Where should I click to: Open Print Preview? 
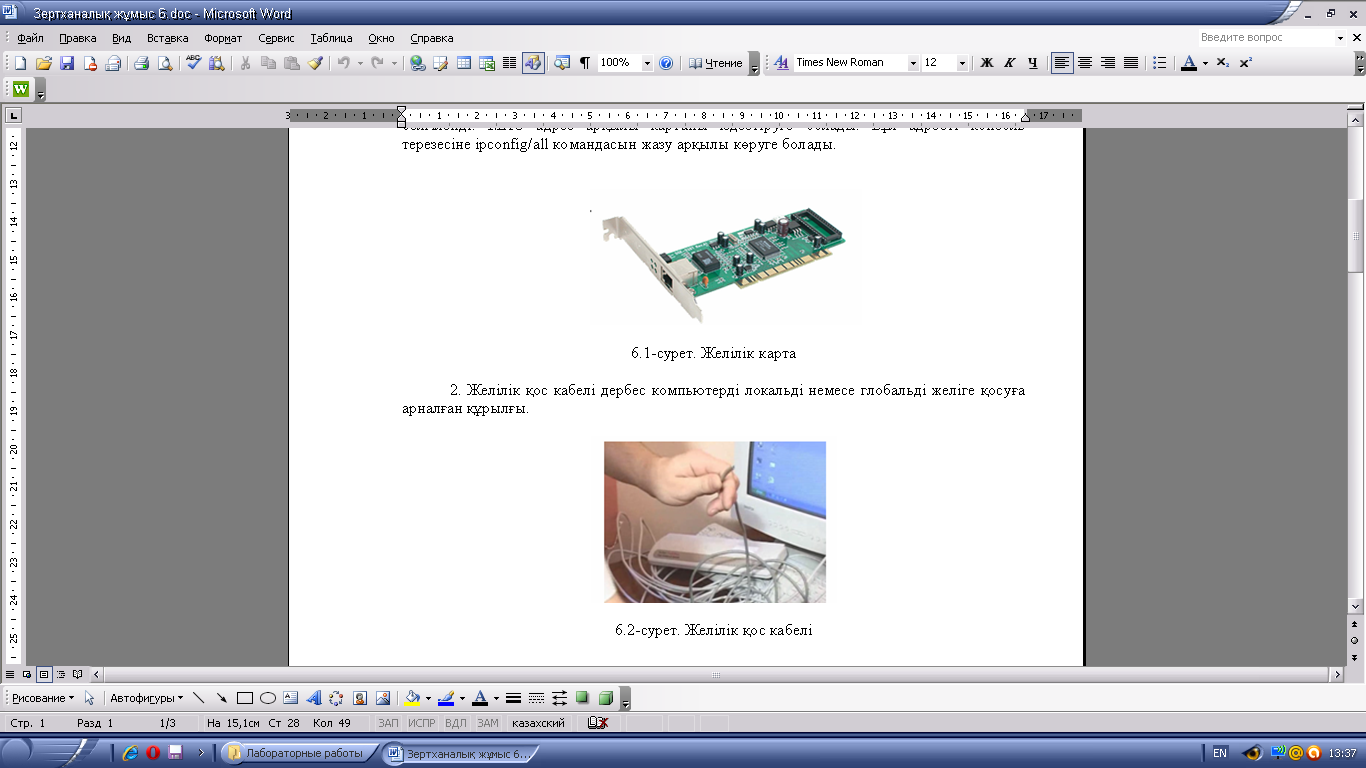coord(164,63)
